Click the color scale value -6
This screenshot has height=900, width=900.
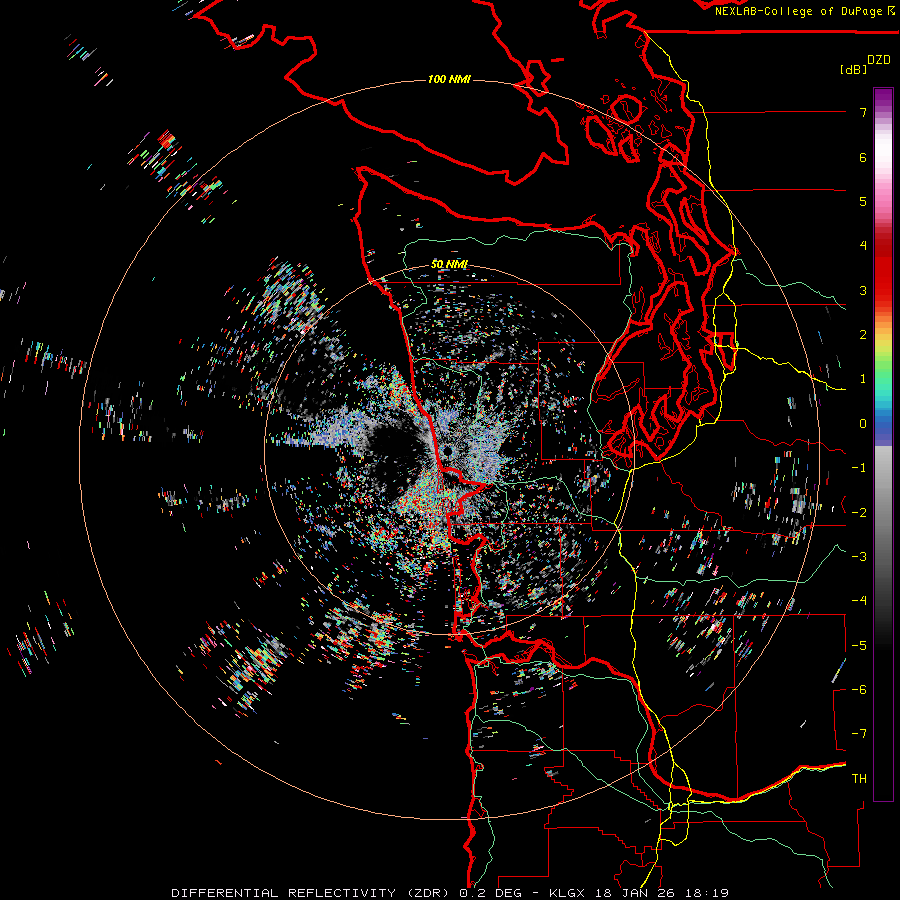point(859,690)
